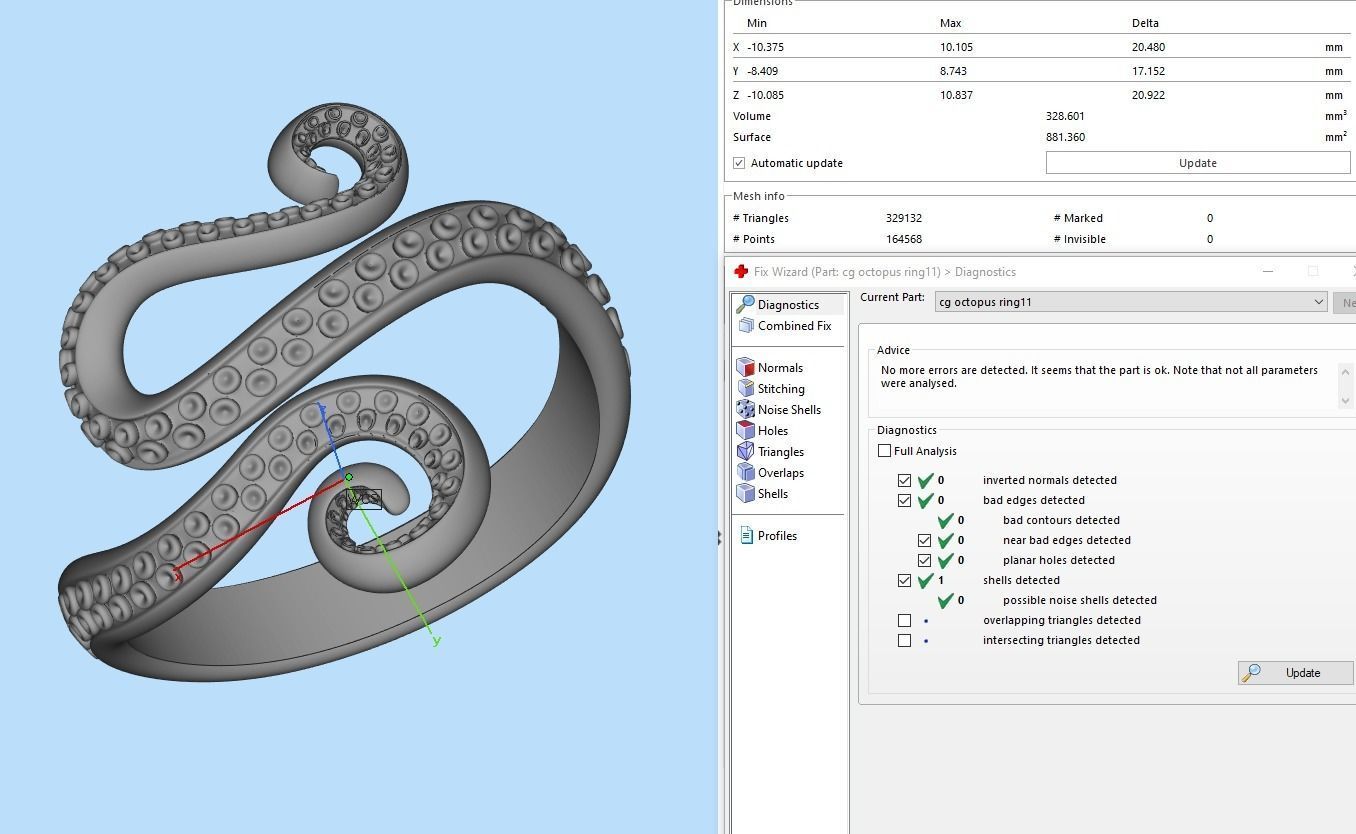
Task: Uncheck inverted normals detected checkbox
Action: click(x=904, y=480)
